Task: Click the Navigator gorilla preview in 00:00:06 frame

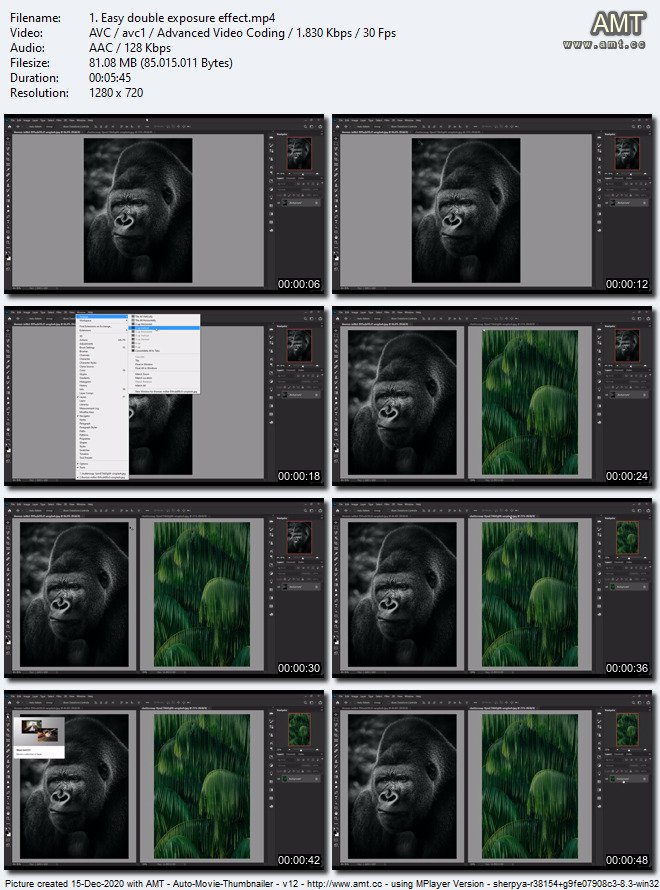Action: [x=299, y=153]
